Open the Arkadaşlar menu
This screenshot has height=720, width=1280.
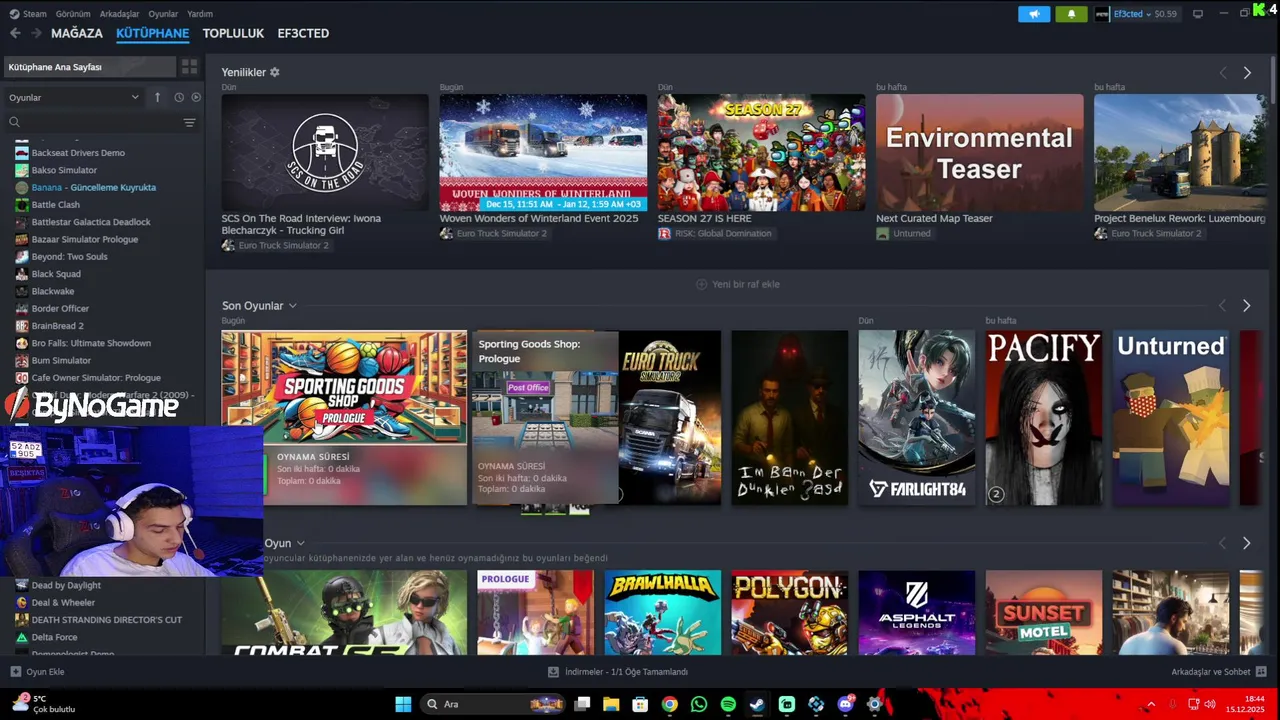[120, 14]
